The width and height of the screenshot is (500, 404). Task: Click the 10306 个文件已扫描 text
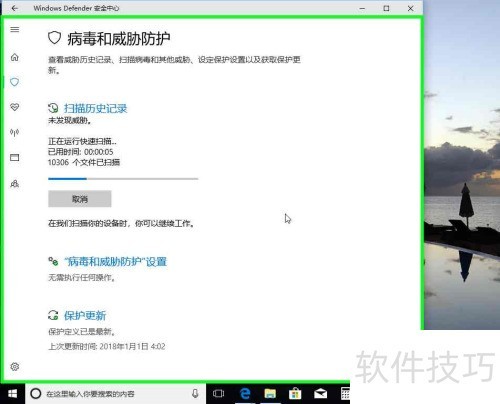point(84,162)
